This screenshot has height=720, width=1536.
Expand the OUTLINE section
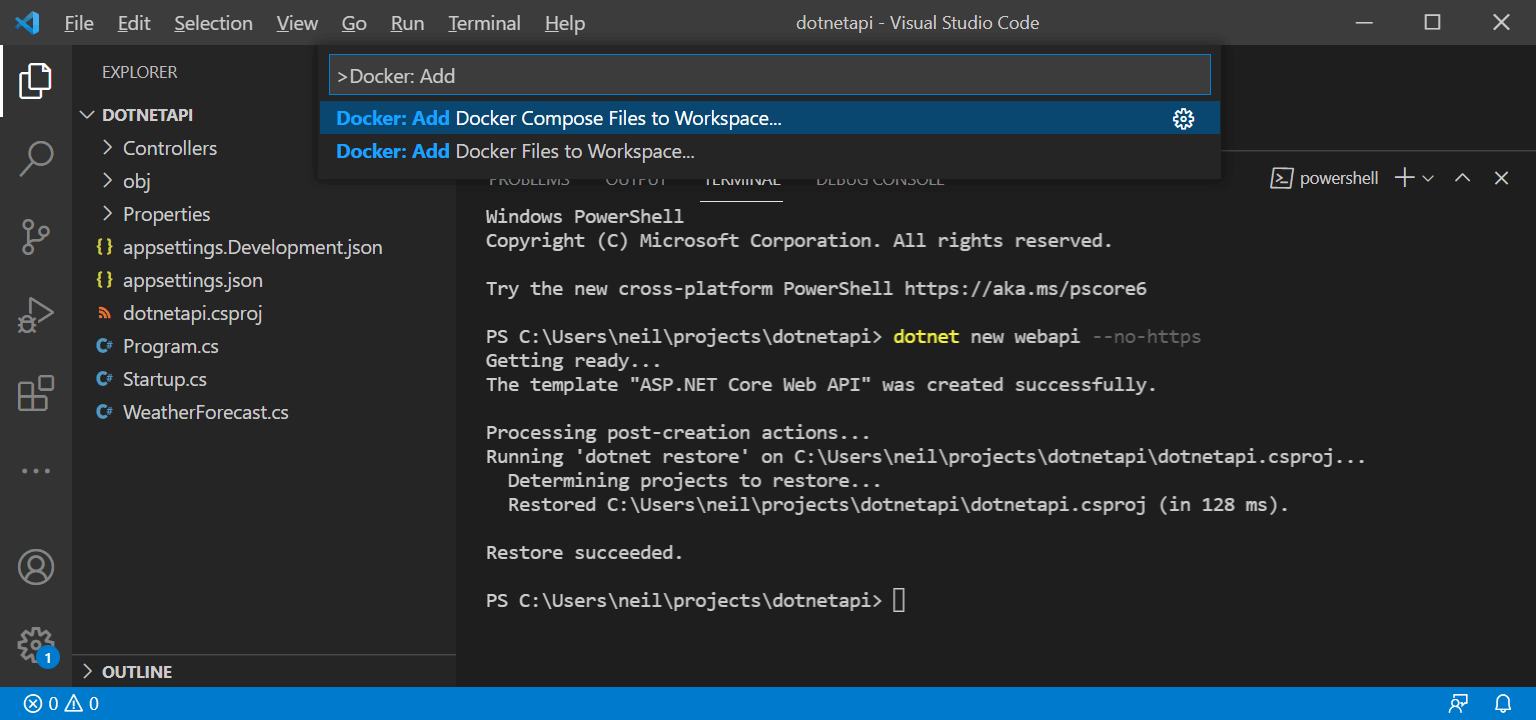pyautogui.click(x=137, y=672)
